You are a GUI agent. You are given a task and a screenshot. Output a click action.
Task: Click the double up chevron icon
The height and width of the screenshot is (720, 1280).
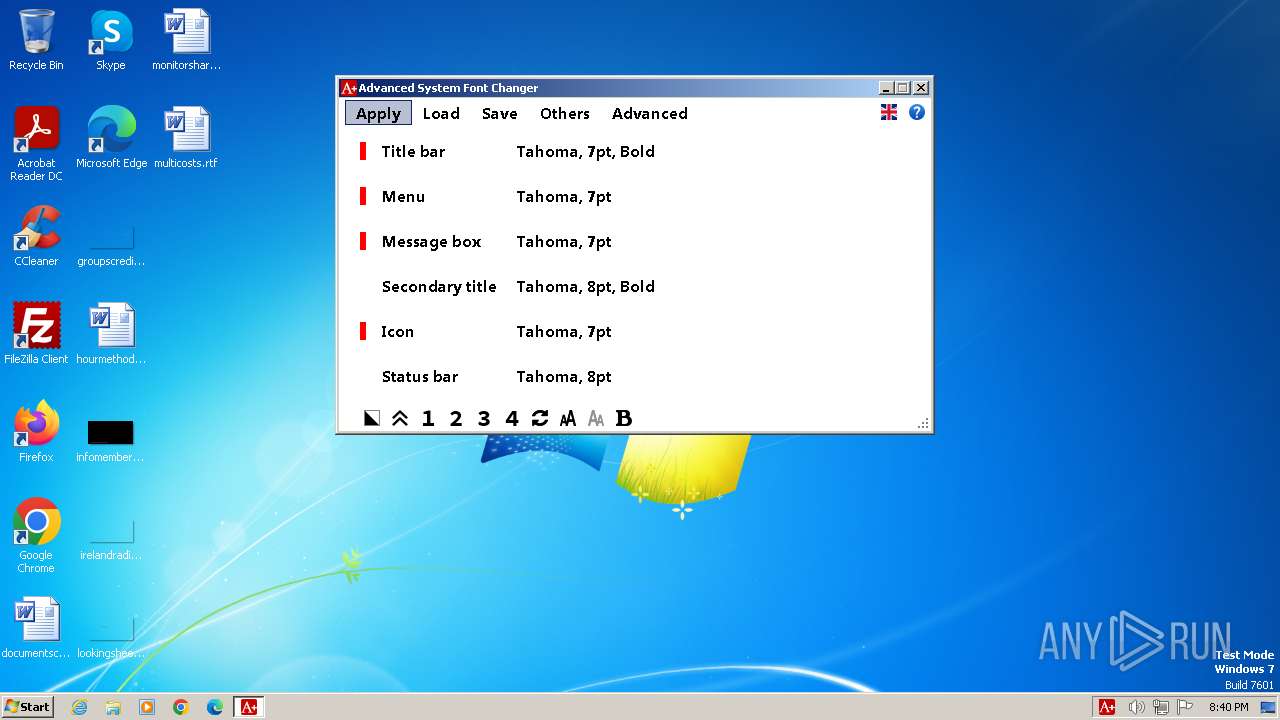tap(400, 419)
